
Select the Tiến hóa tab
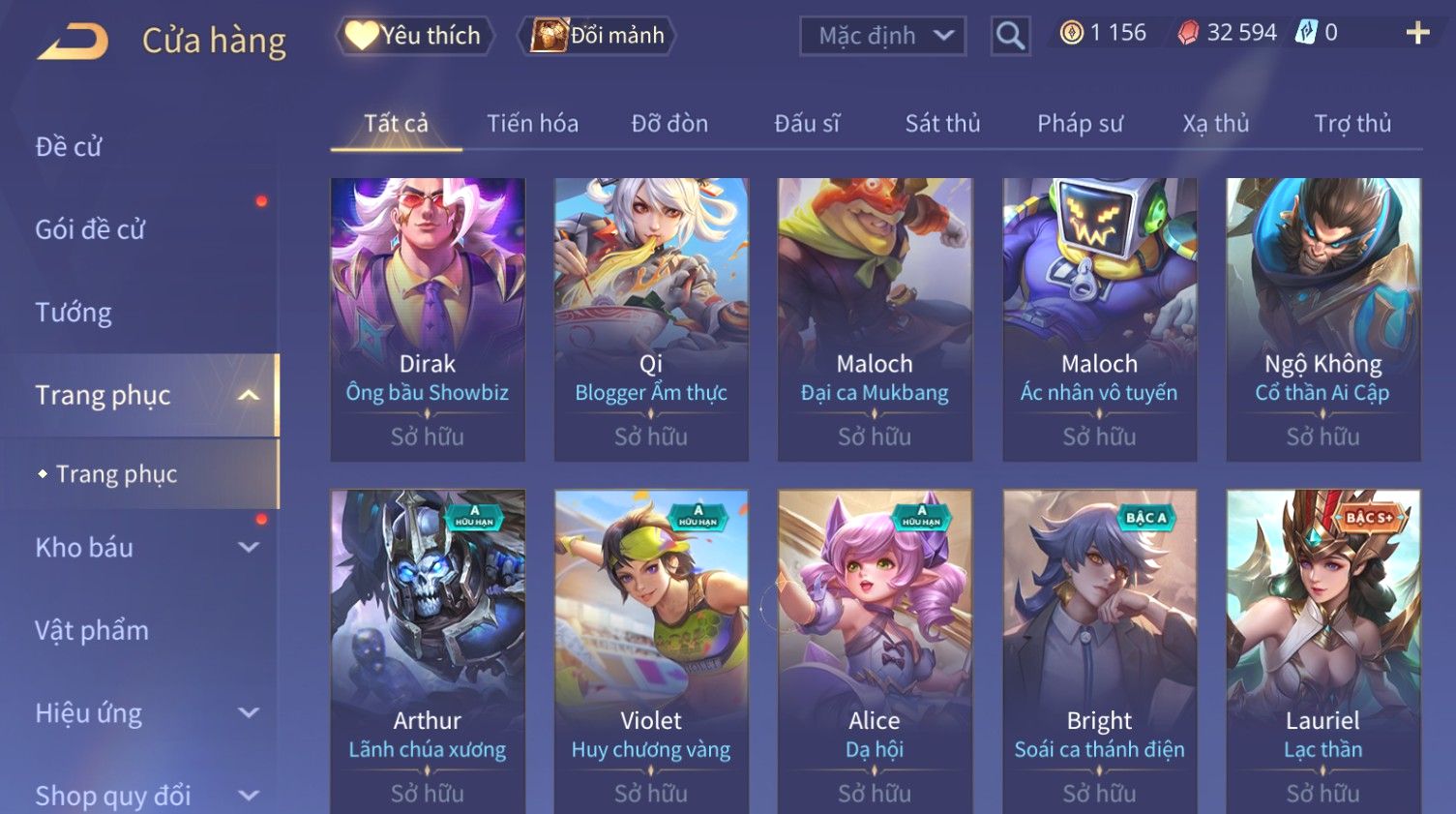[532, 123]
